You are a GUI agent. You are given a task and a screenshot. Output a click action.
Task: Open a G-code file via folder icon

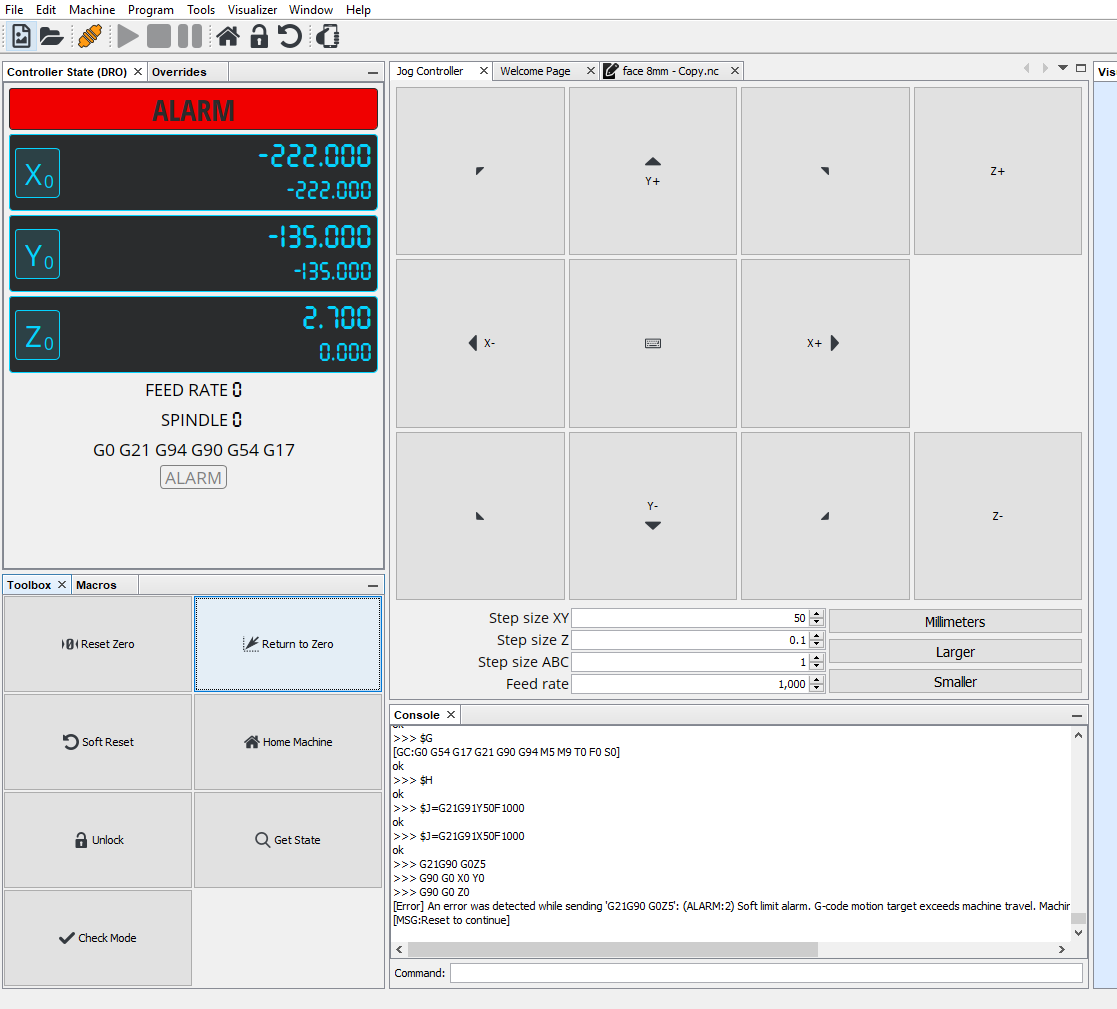pyautogui.click(x=53, y=36)
